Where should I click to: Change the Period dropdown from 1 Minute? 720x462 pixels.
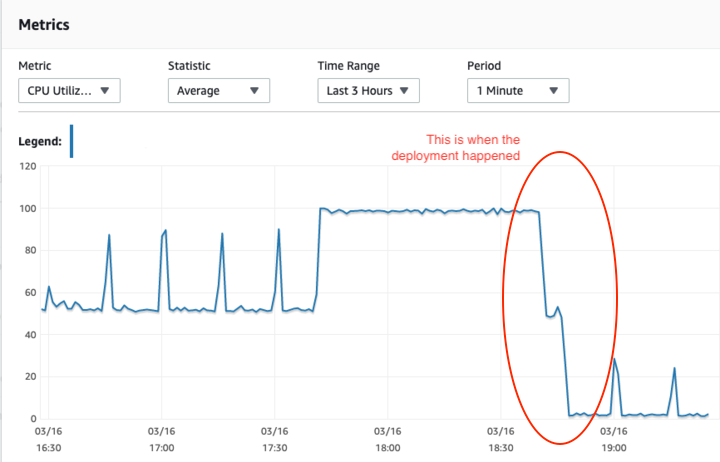coord(517,90)
